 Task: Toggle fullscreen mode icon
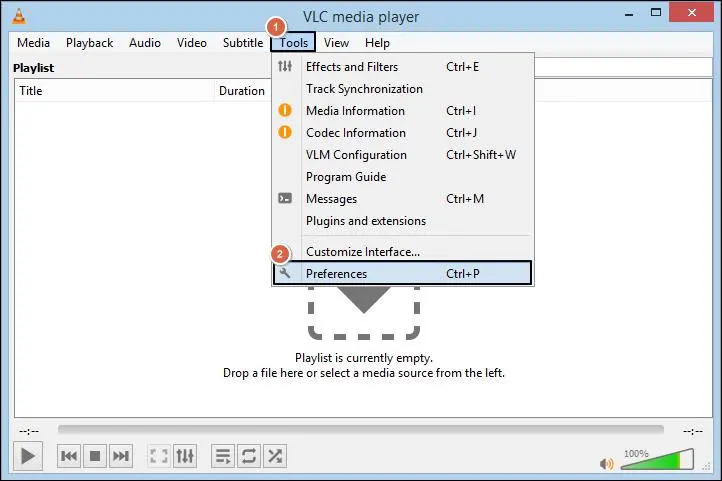159,456
